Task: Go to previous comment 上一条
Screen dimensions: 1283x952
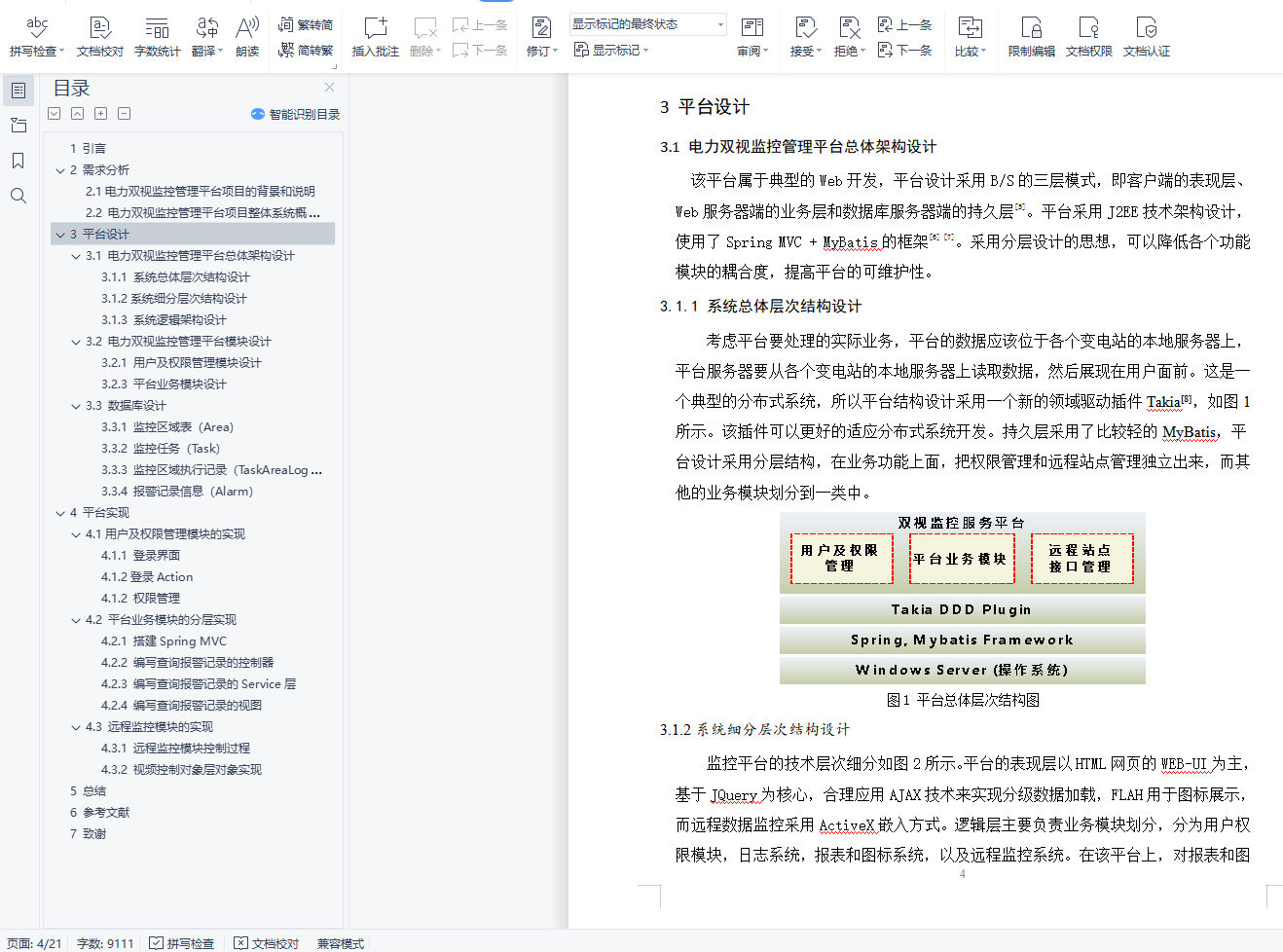Action: point(480,24)
